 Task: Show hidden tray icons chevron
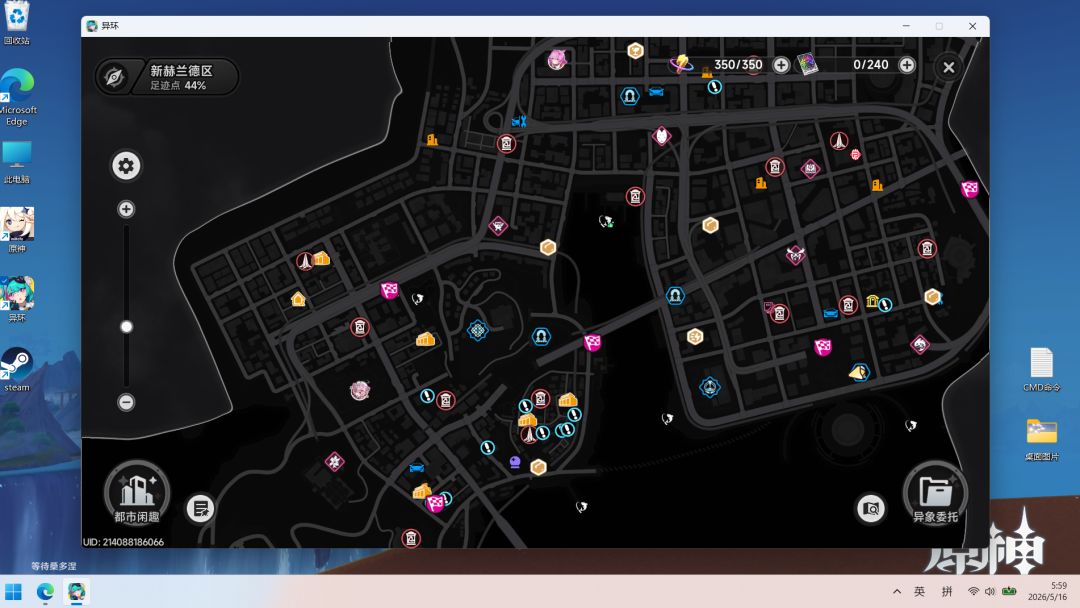[896, 591]
